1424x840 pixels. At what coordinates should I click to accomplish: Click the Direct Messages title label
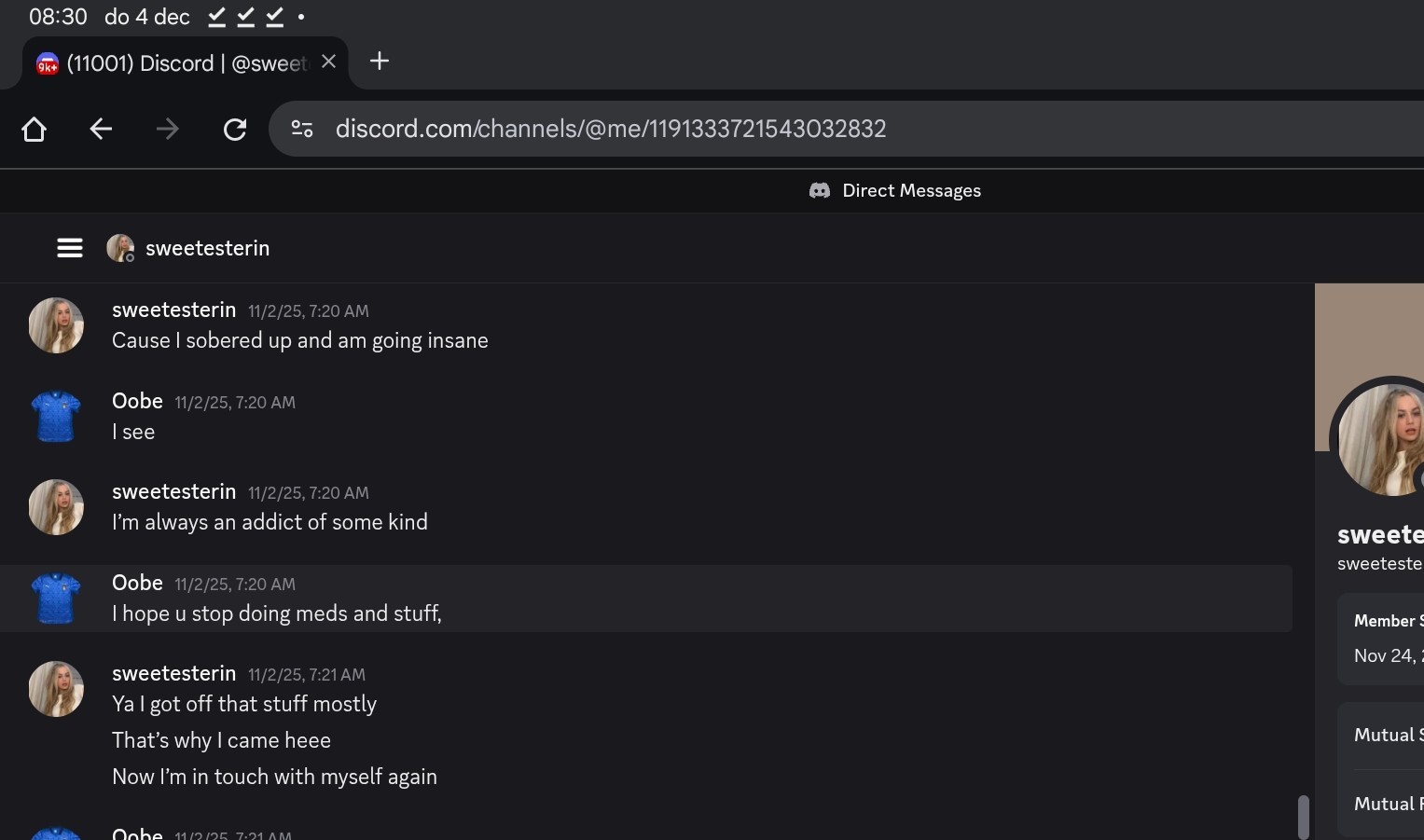click(x=911, y=190)
